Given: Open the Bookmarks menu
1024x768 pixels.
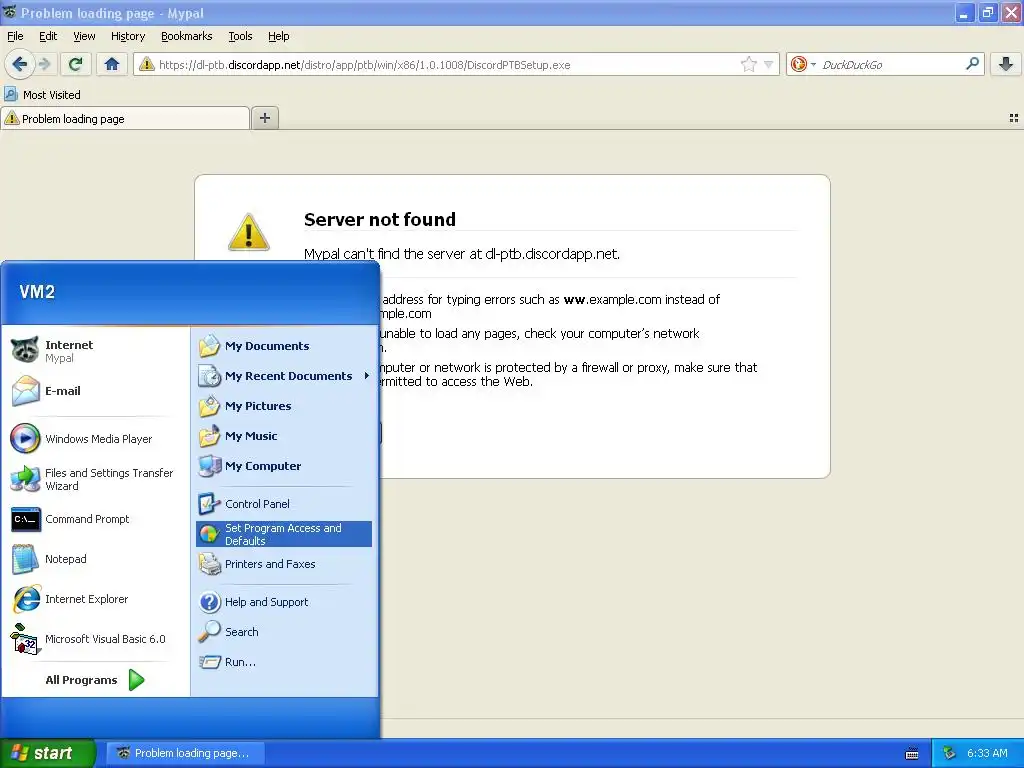Looking at the screenshot, I should [x=187, y=36].
